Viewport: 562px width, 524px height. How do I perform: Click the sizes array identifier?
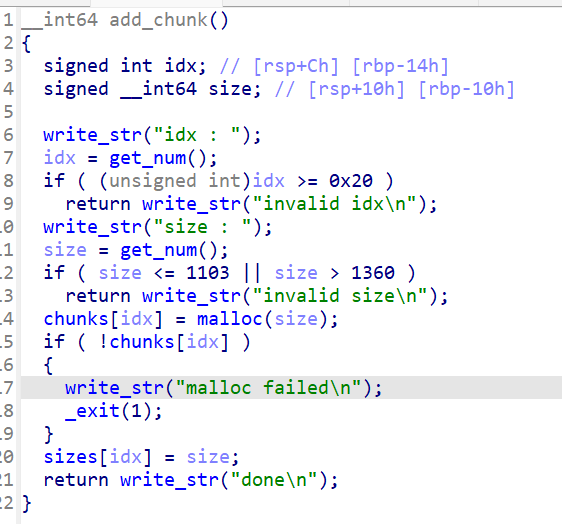point(71,457)
